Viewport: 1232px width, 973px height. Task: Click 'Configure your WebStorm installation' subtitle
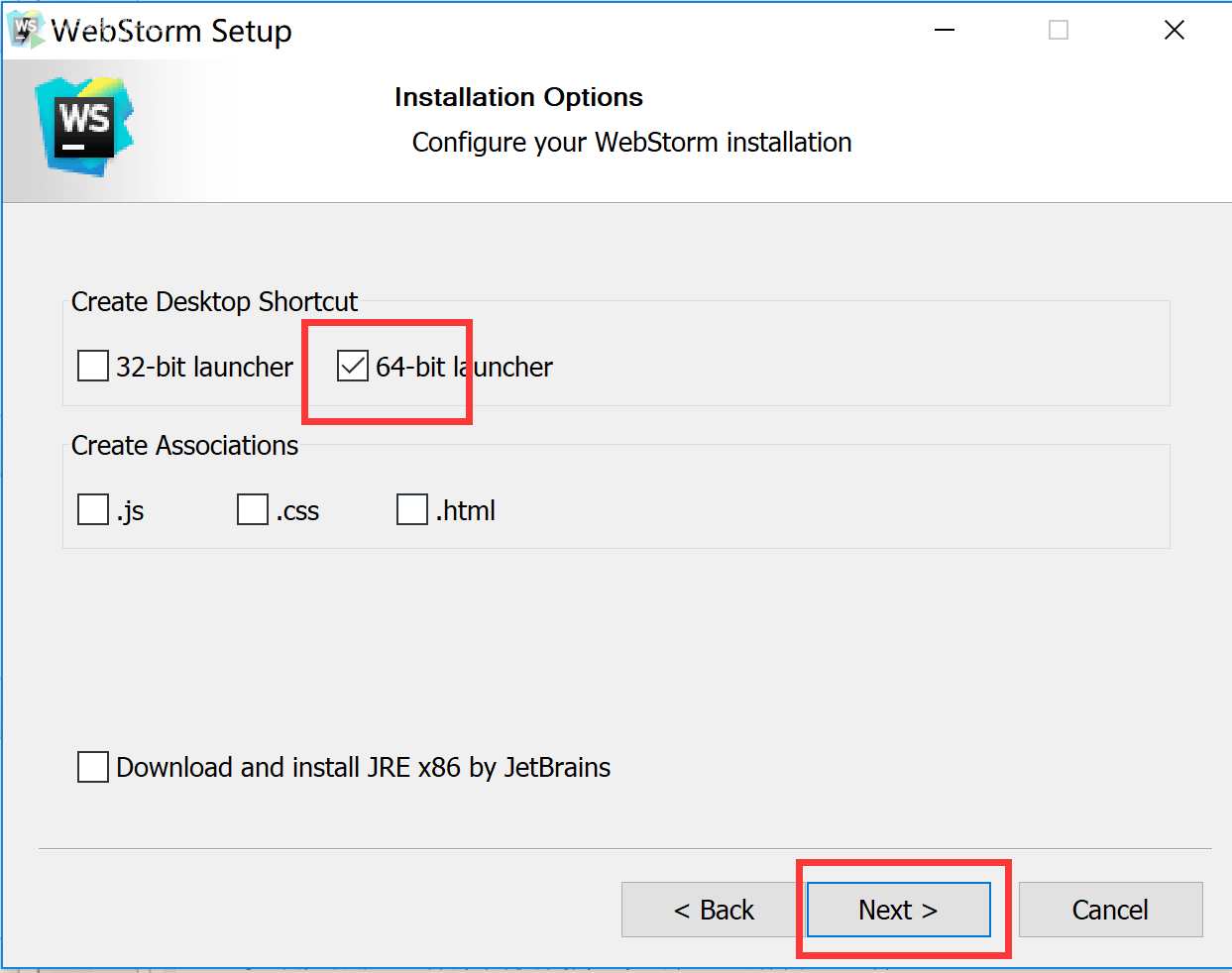631,143
